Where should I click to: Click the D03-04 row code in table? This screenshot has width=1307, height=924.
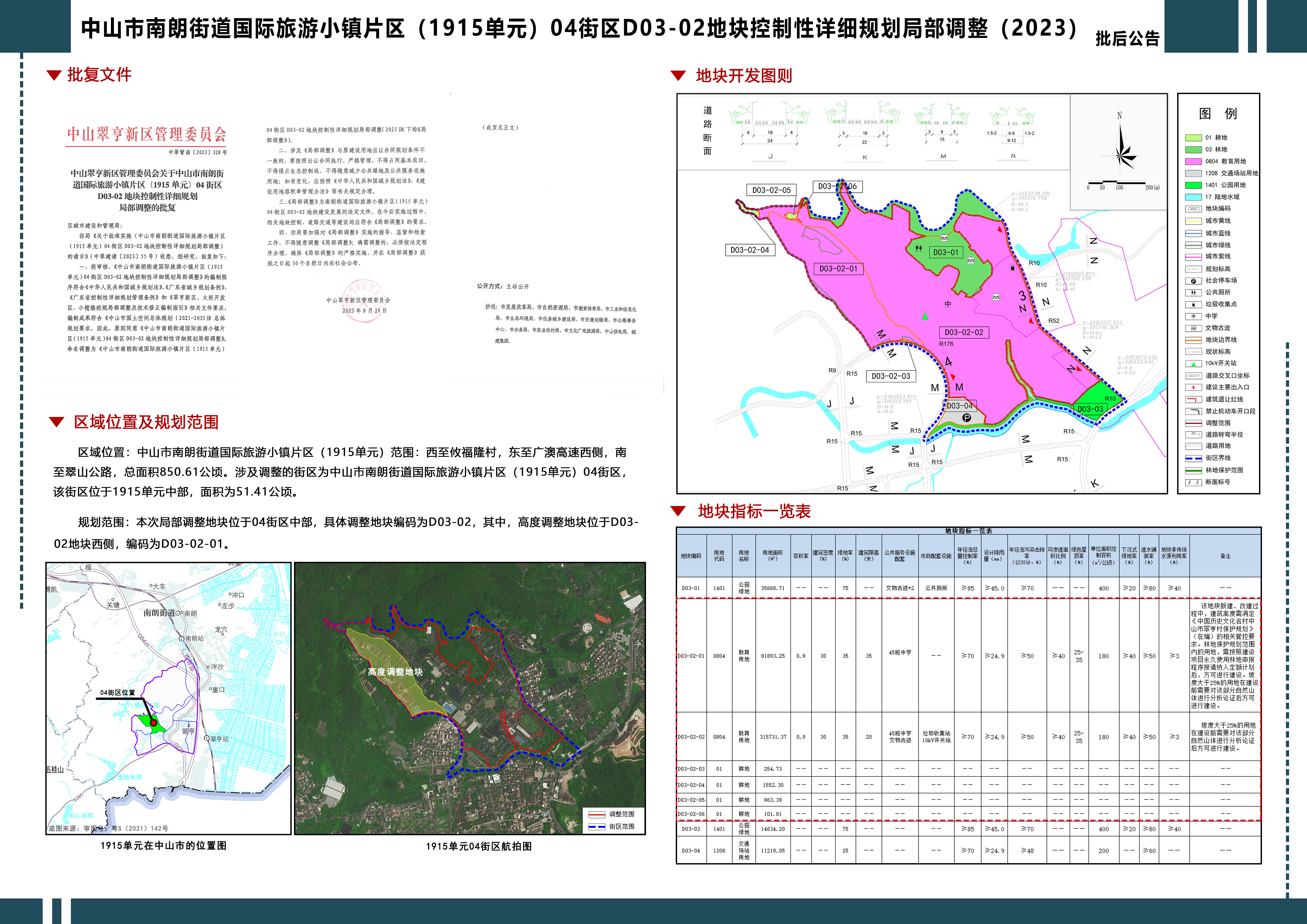(691, 851)
